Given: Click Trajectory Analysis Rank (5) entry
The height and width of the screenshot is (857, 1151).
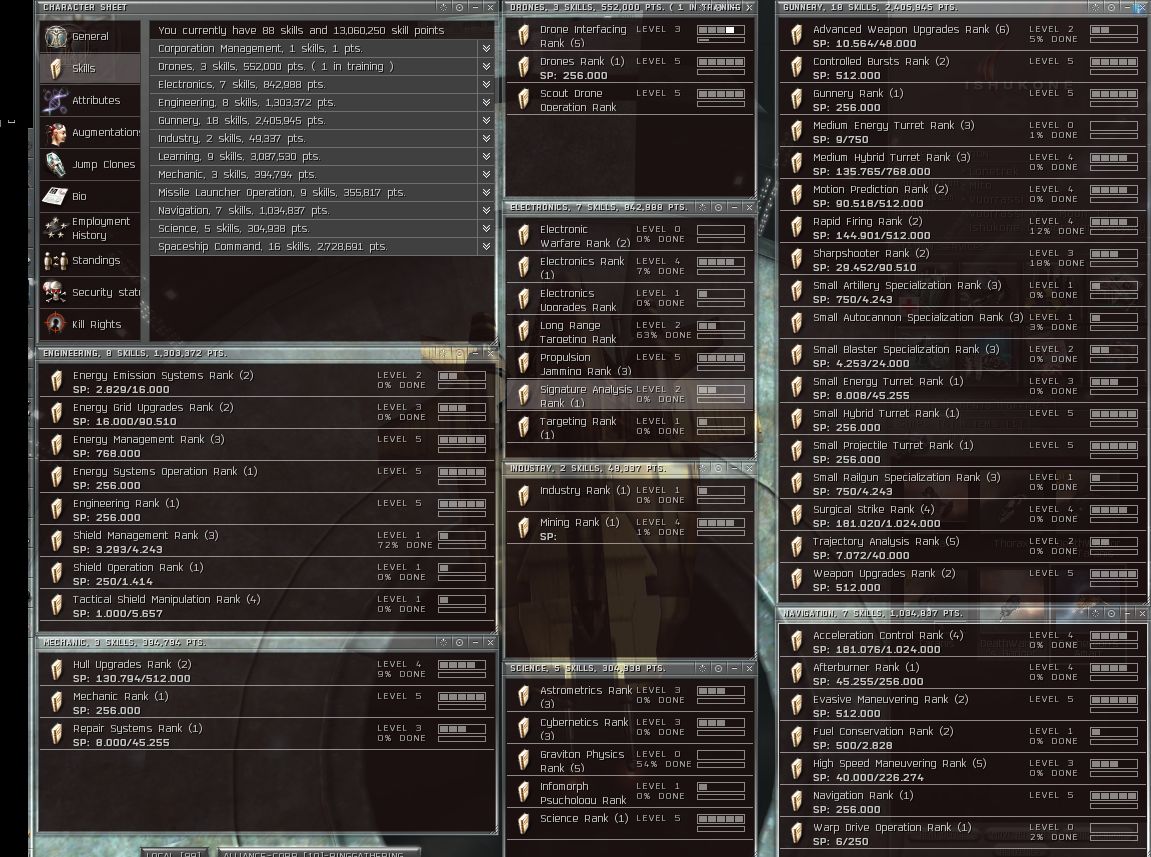Looking at the screenshot, I should pos(962,548).
